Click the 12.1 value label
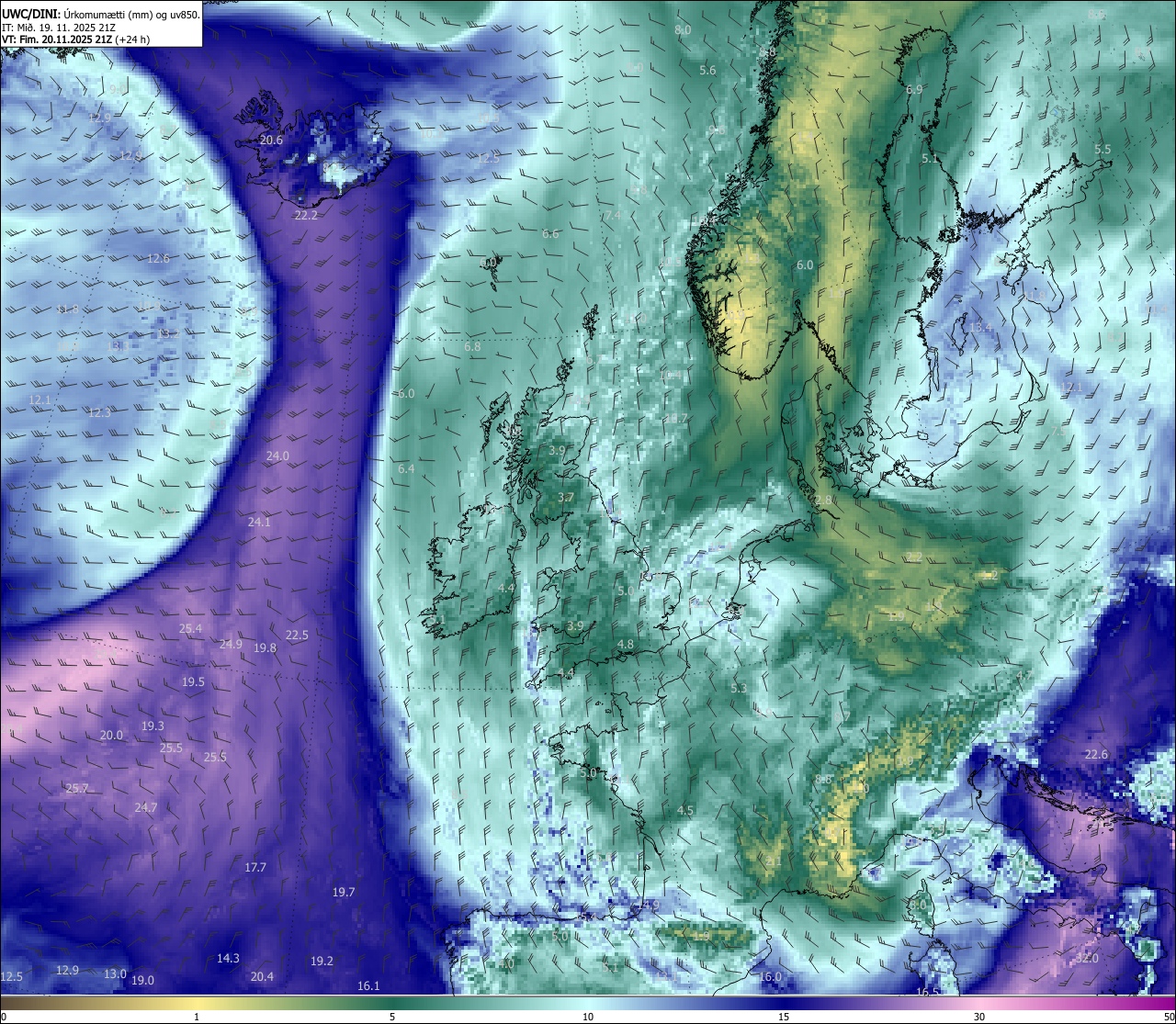Image resolution: width=1176 pixels, height=1024 pixels. pos(40,400)
